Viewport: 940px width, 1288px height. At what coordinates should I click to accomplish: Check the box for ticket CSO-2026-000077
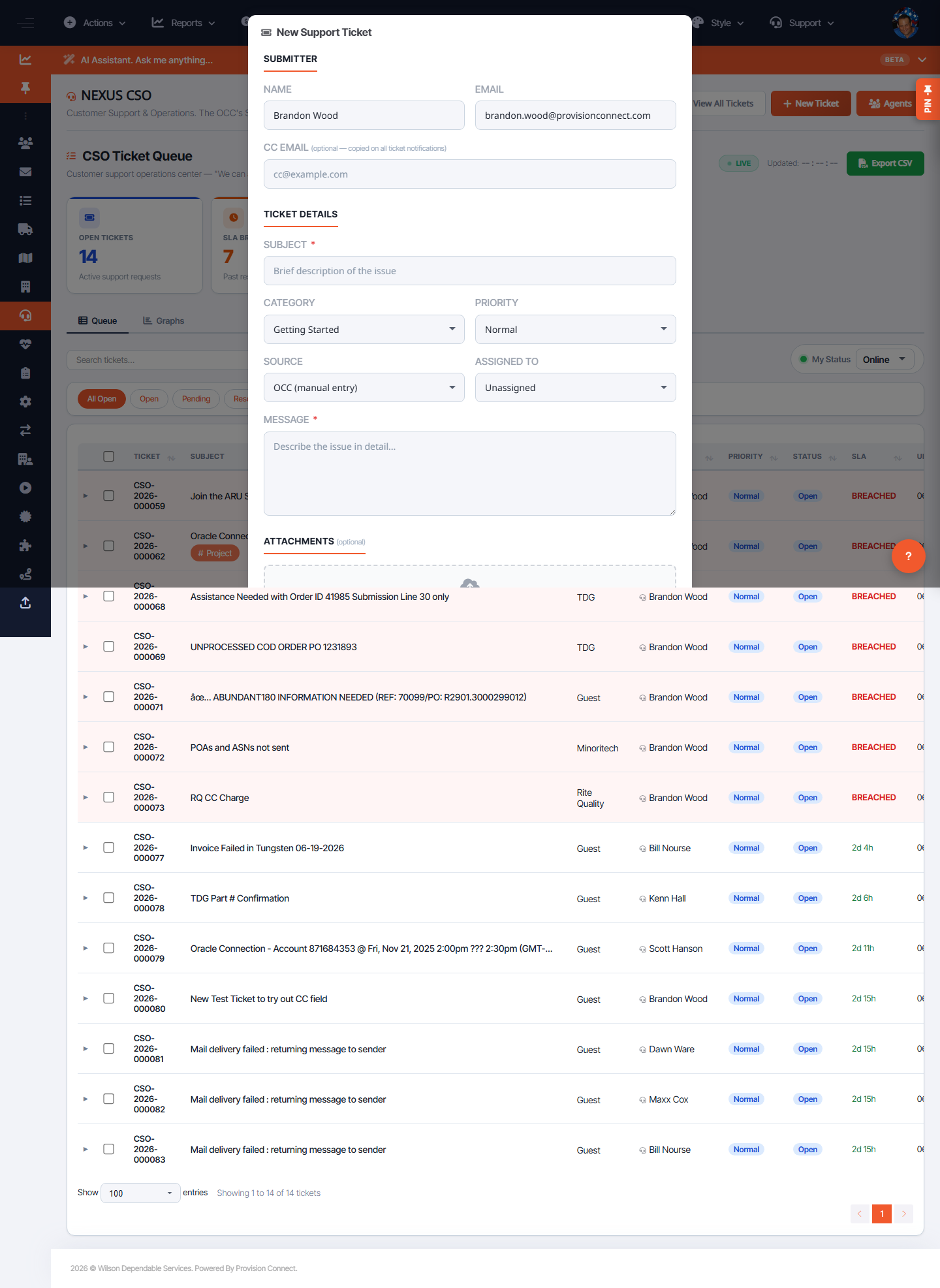(109, 847)
